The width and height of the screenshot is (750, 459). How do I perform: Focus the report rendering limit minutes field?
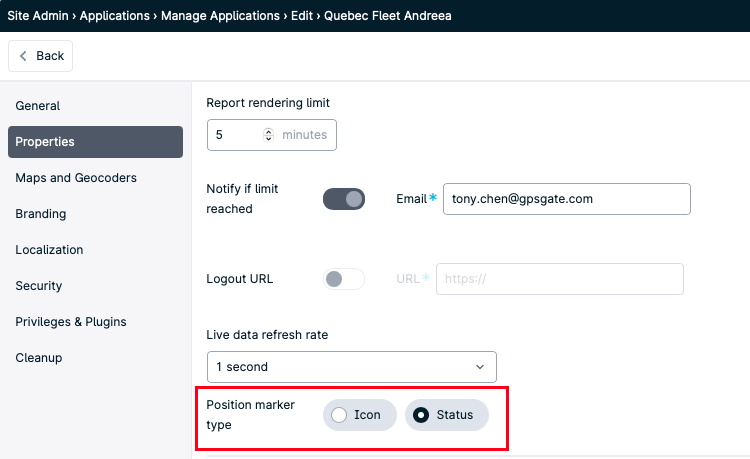272,135
